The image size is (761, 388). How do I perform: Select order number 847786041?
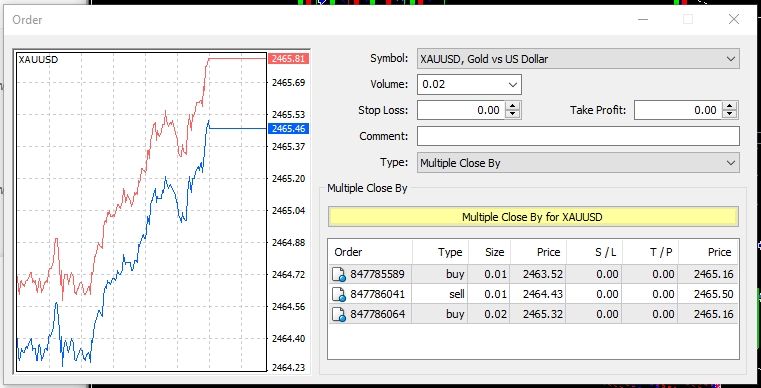pos(377,294)
